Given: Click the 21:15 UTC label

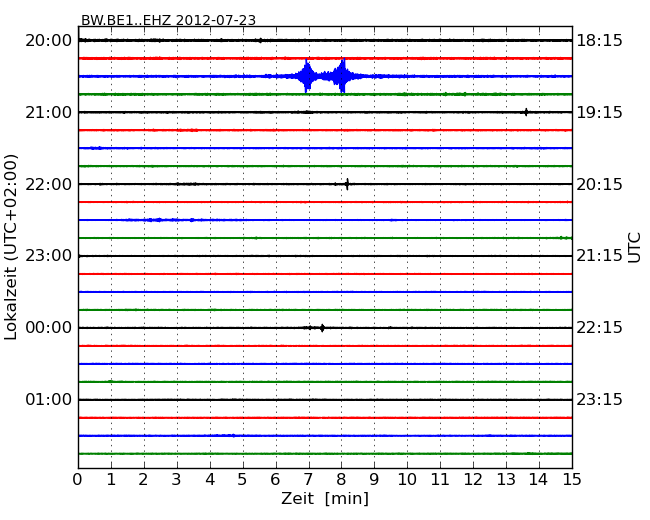Looking at the screenshot, I should tap(599, 256).
